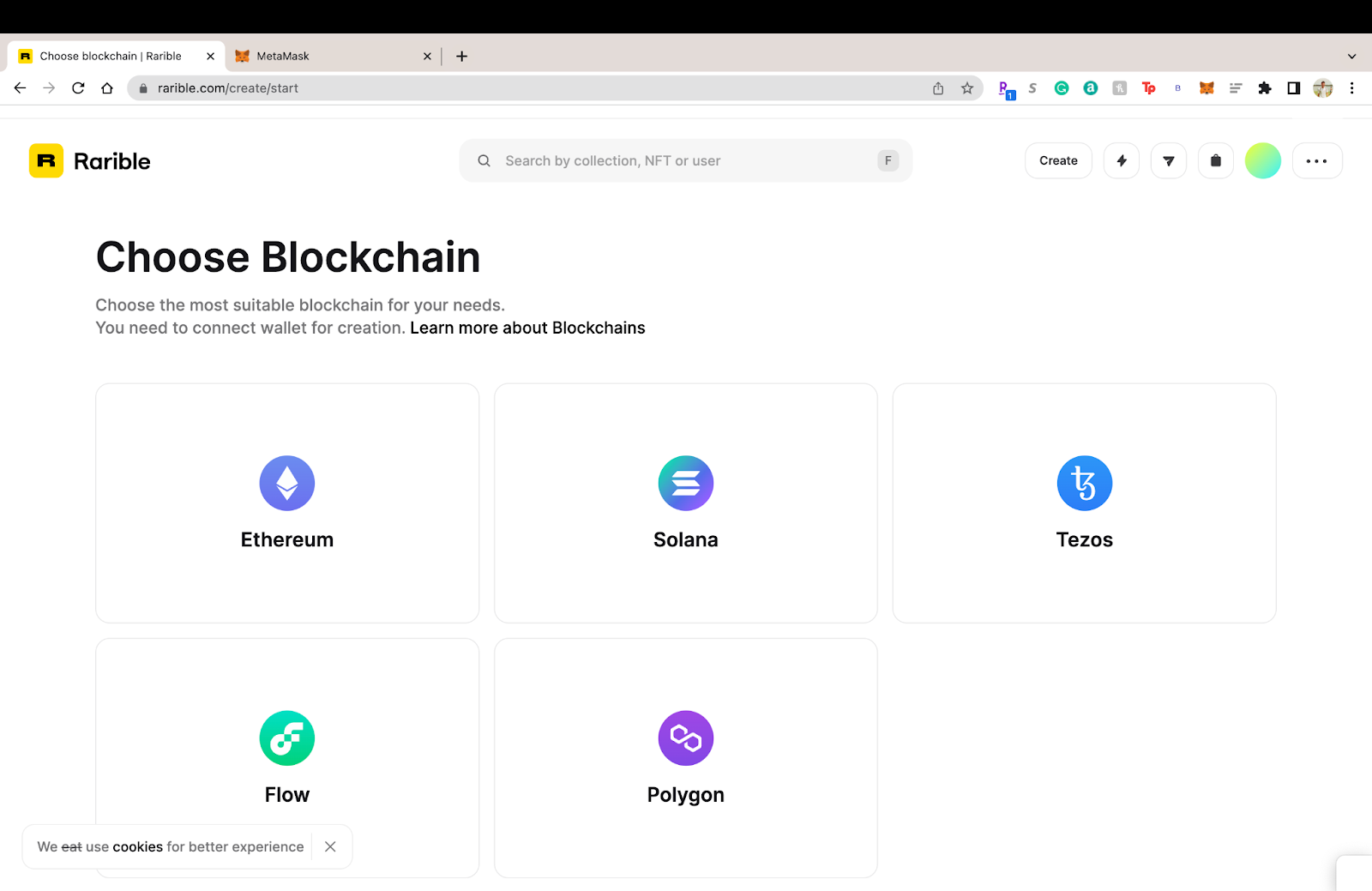Click the triangle icon next to the lightning bolt
The image size is (1372, 891).
(1169, 160)
